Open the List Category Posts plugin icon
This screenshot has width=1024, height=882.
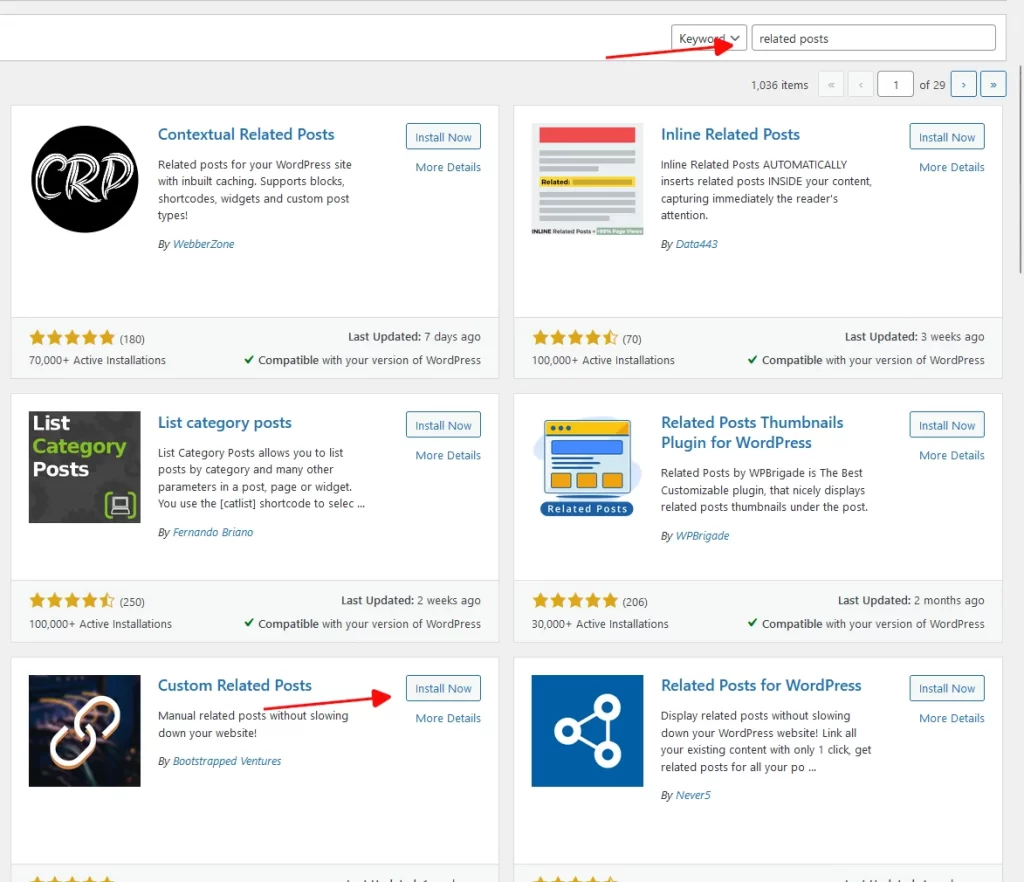point(84,467)
